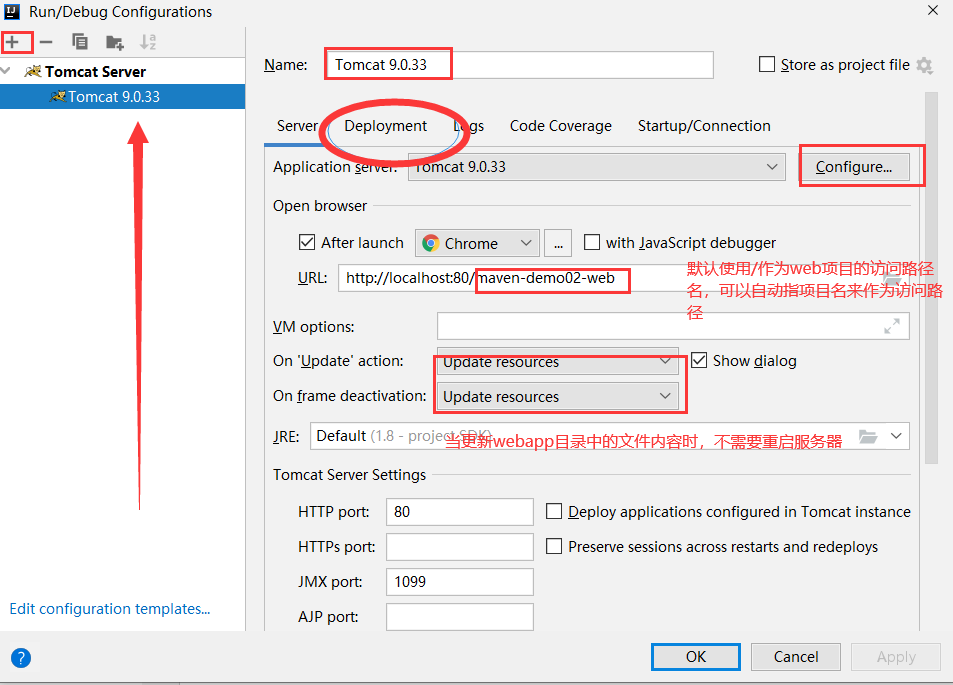The height and width of the screenshot is (685, 953).
Task: Switch to the Logs tab
Action: click(469, 126)
